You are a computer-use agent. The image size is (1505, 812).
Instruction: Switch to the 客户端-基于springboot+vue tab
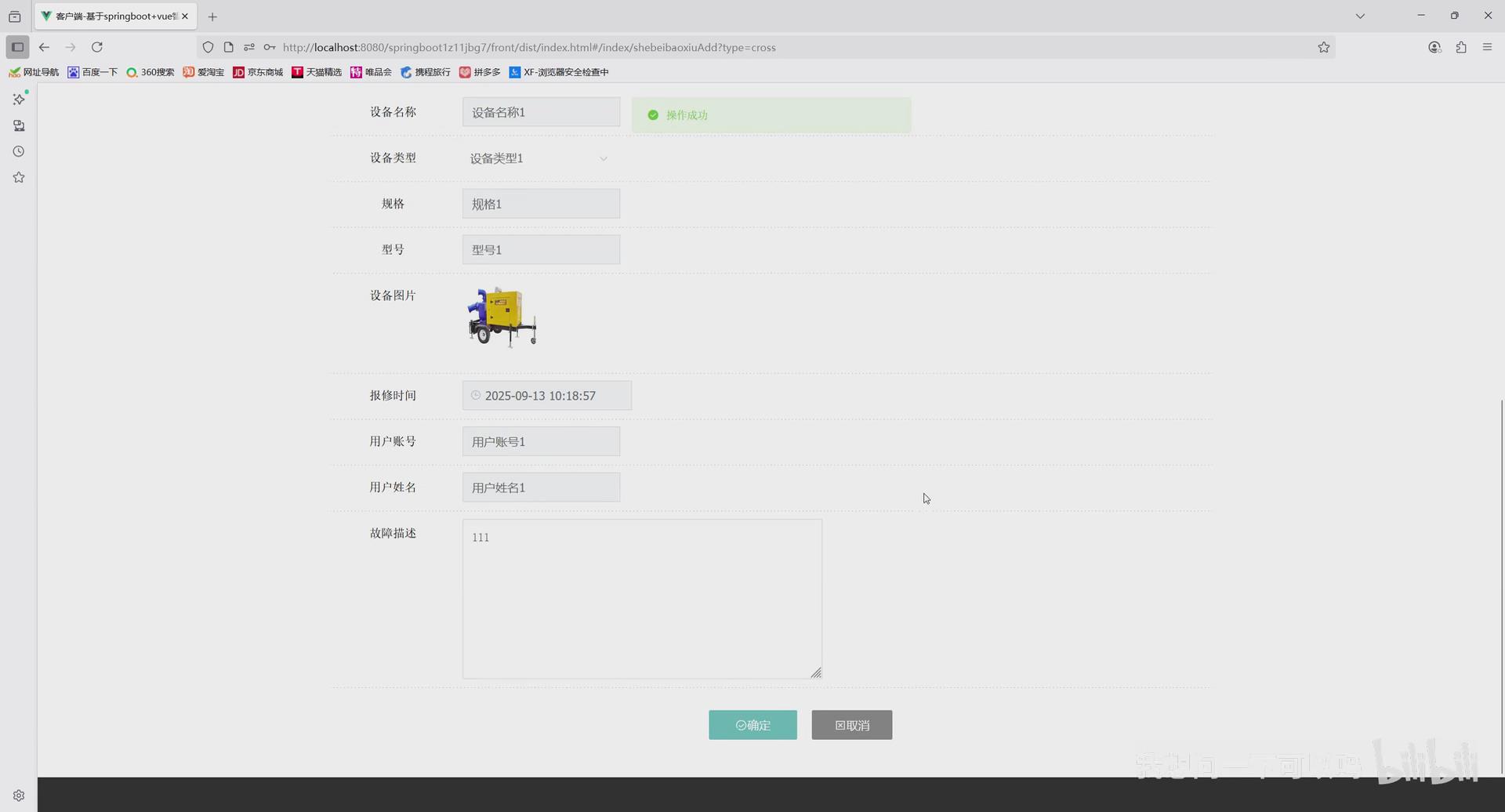click(110, 16)
